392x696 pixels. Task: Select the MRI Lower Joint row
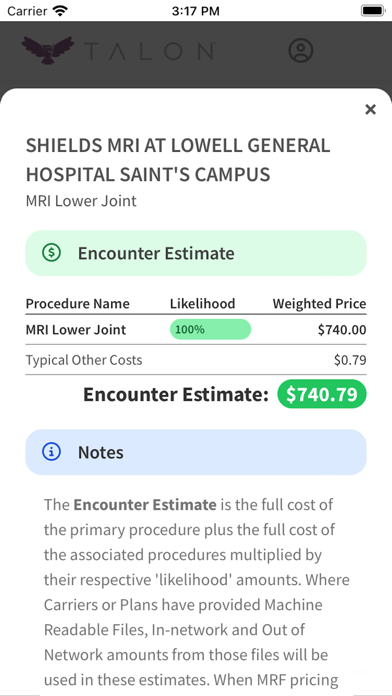[x=196, y=330]
